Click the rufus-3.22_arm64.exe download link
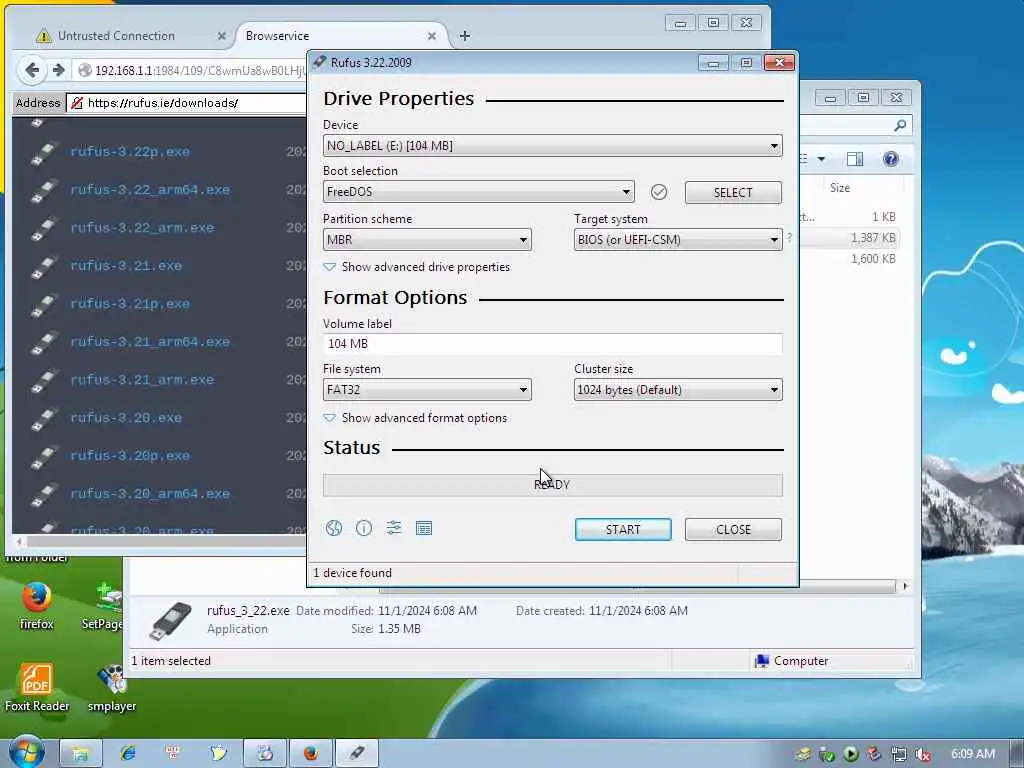The image size is (1024, 768). coord(150,189)
